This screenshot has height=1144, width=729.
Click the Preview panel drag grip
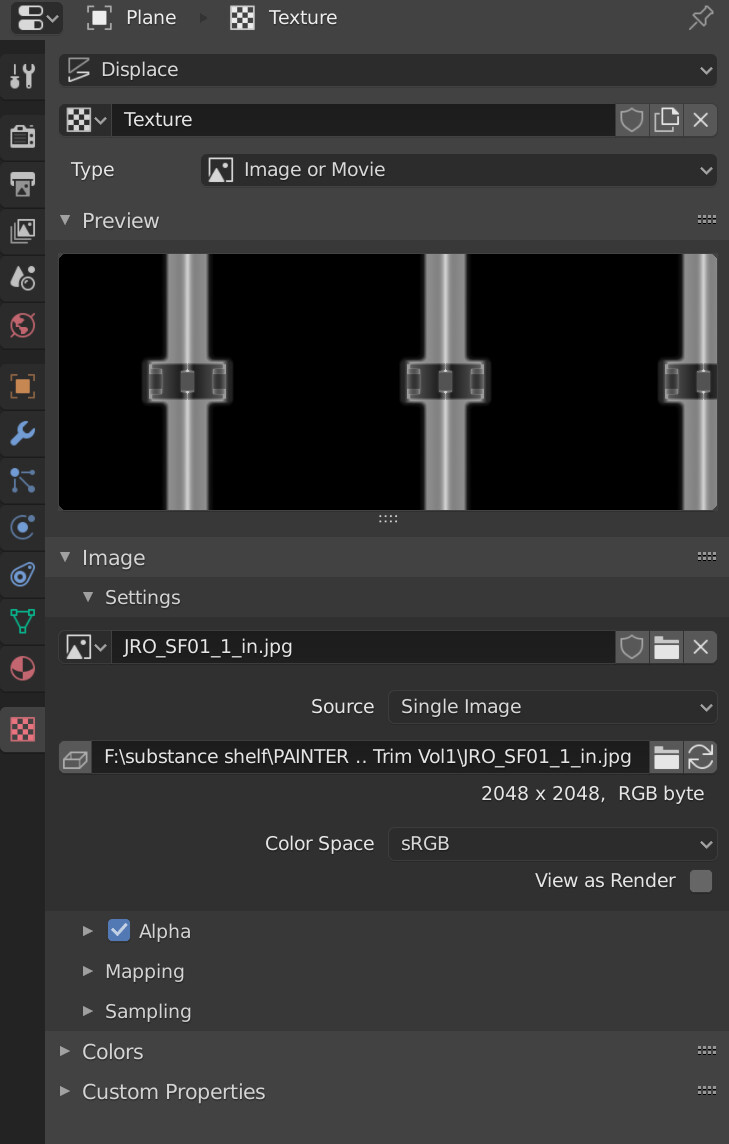(x=706, y=220)
